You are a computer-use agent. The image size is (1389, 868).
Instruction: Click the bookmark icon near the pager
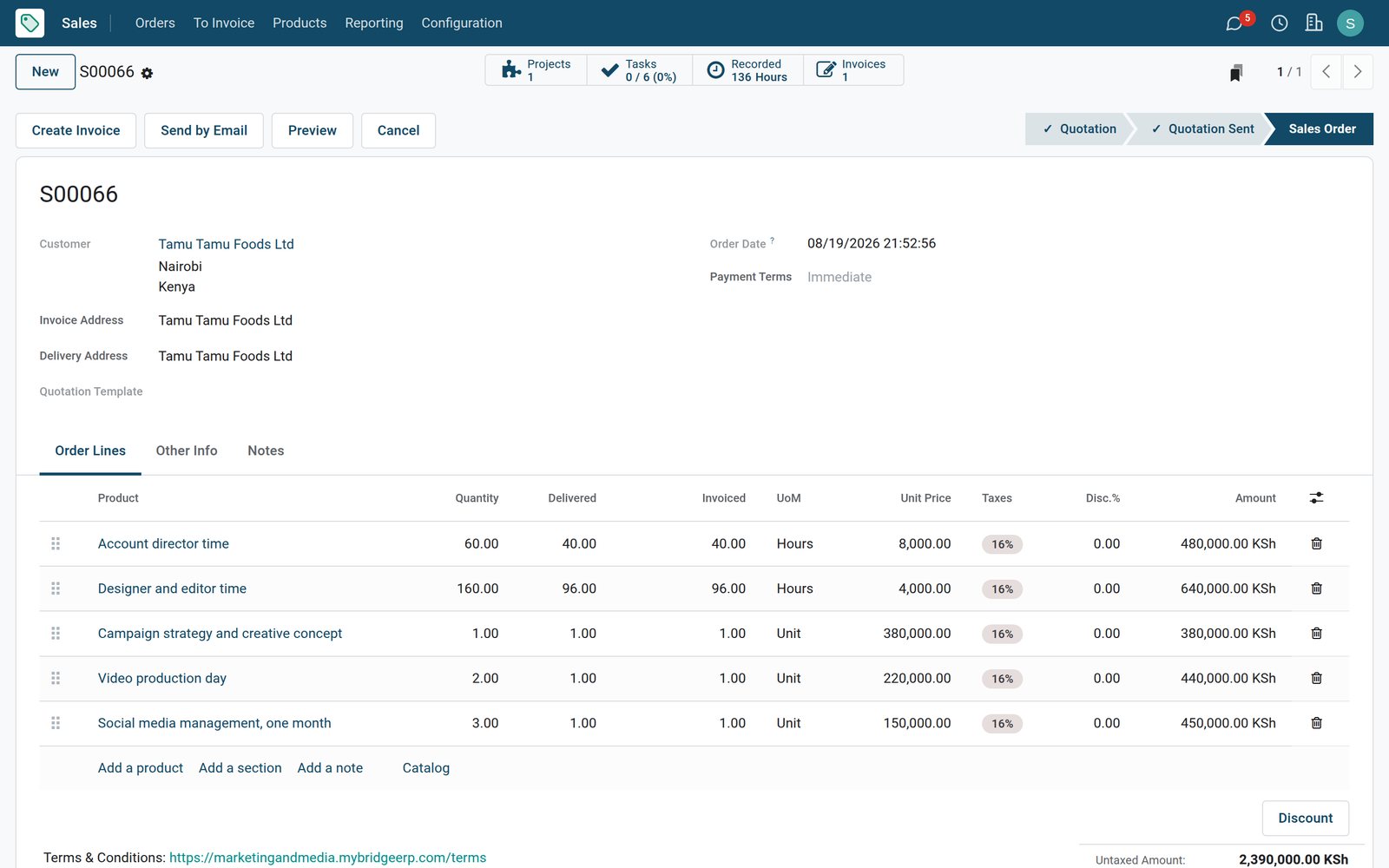click(1236, 73)
